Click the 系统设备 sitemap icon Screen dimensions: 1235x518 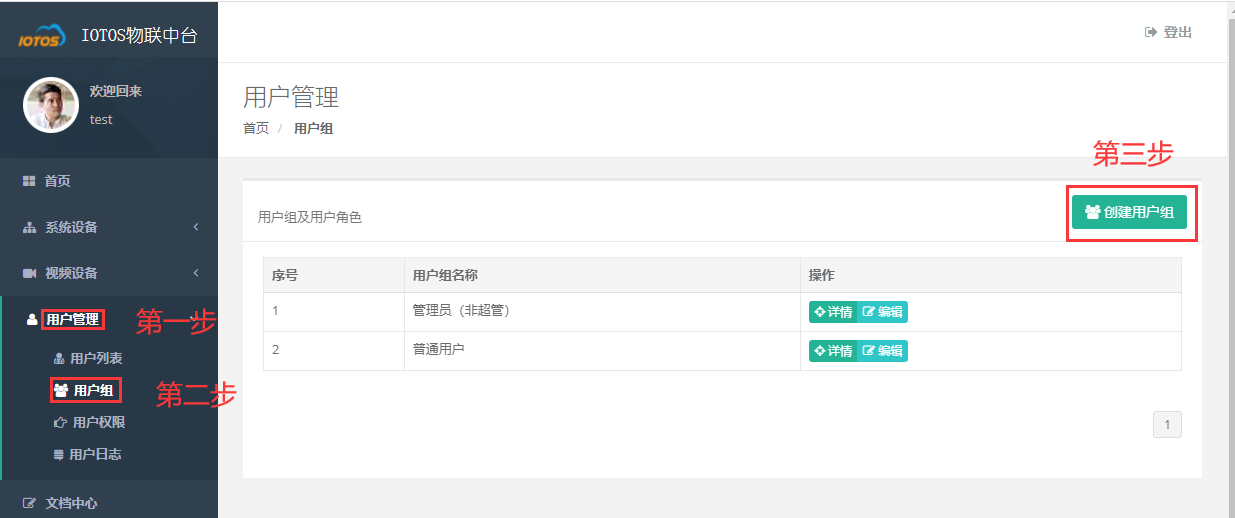coord(29,227)
